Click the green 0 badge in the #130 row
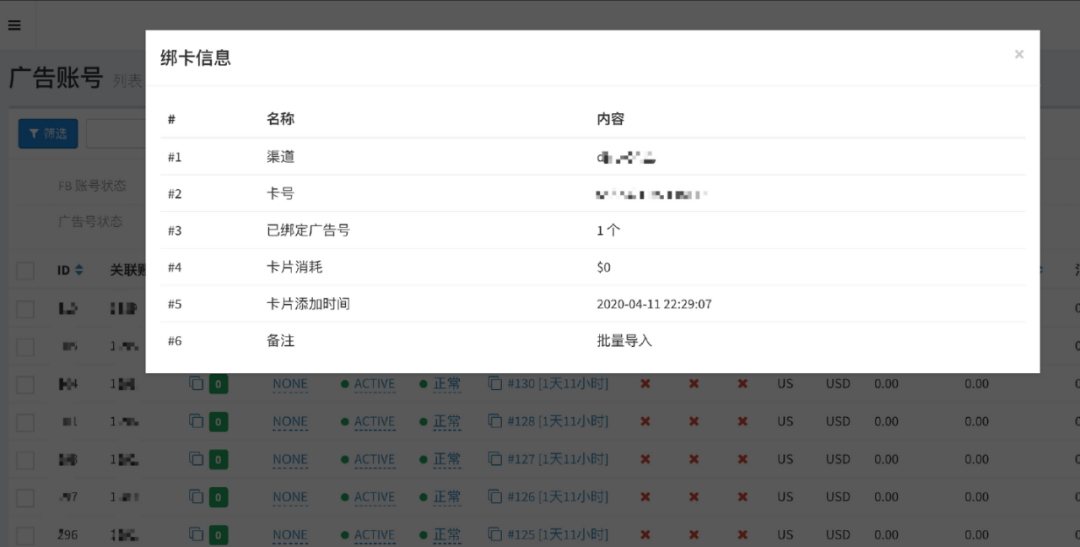The height and width of the screenshot is (547, 1080). click(x=218, y=384)
